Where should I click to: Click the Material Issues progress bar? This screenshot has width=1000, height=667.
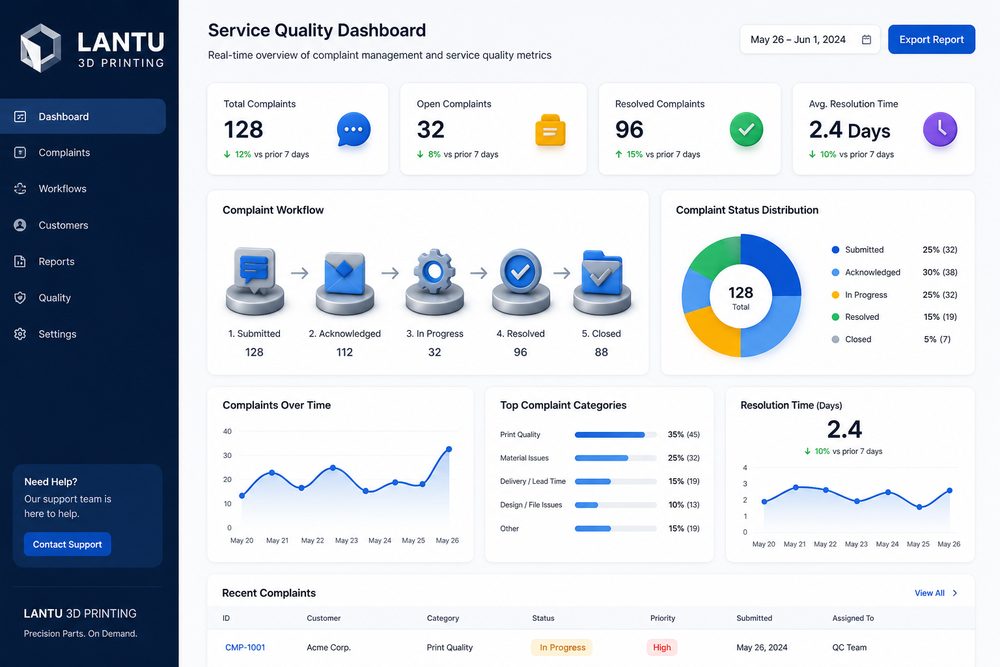615,458
